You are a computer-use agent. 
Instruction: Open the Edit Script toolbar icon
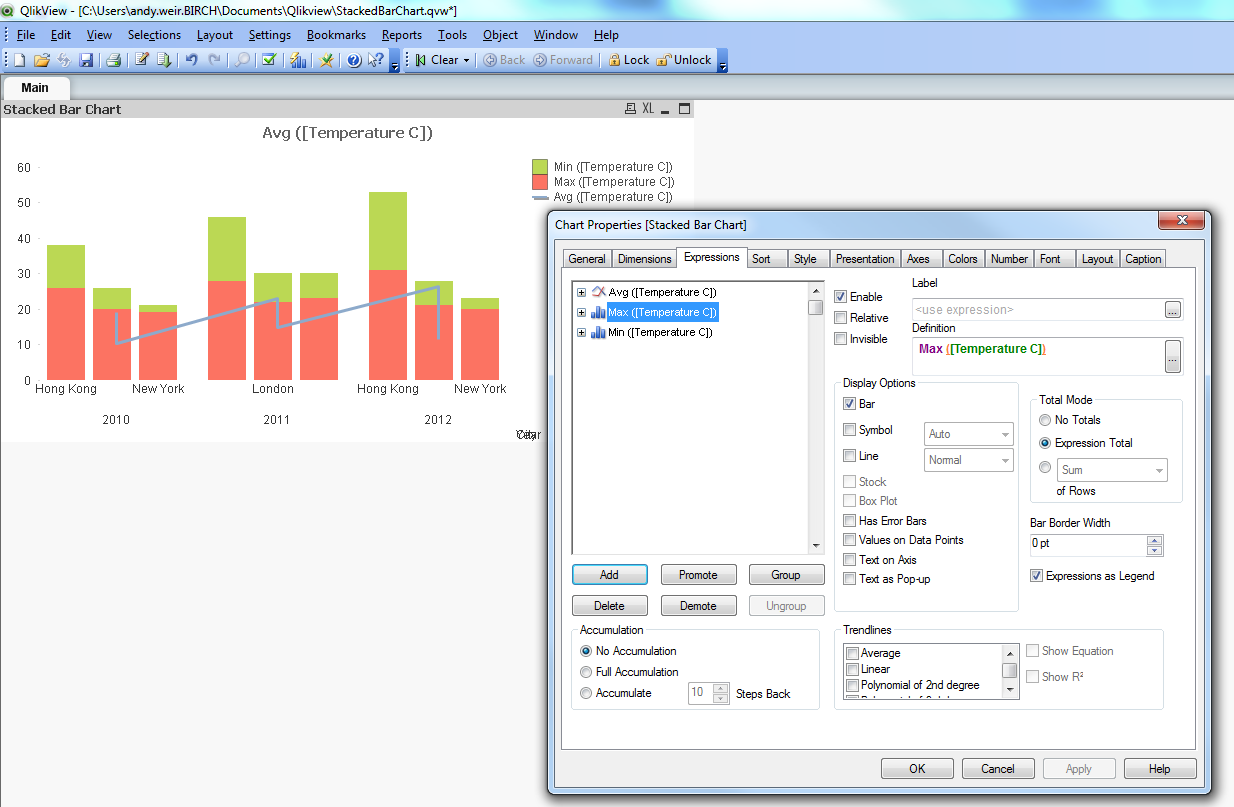142,60
